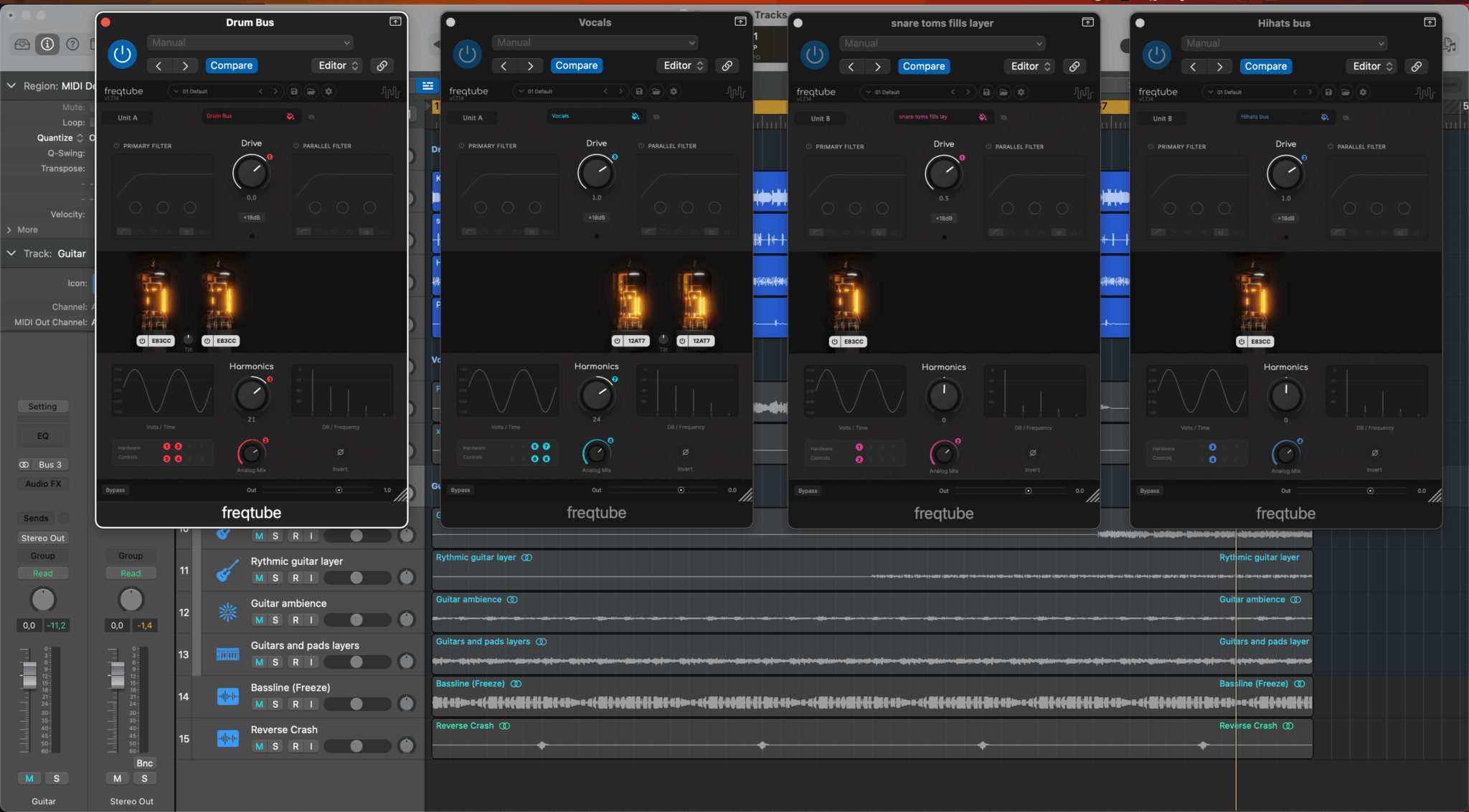Click paint bucket icon in Hihats bus plugin

click(1324, 117)
